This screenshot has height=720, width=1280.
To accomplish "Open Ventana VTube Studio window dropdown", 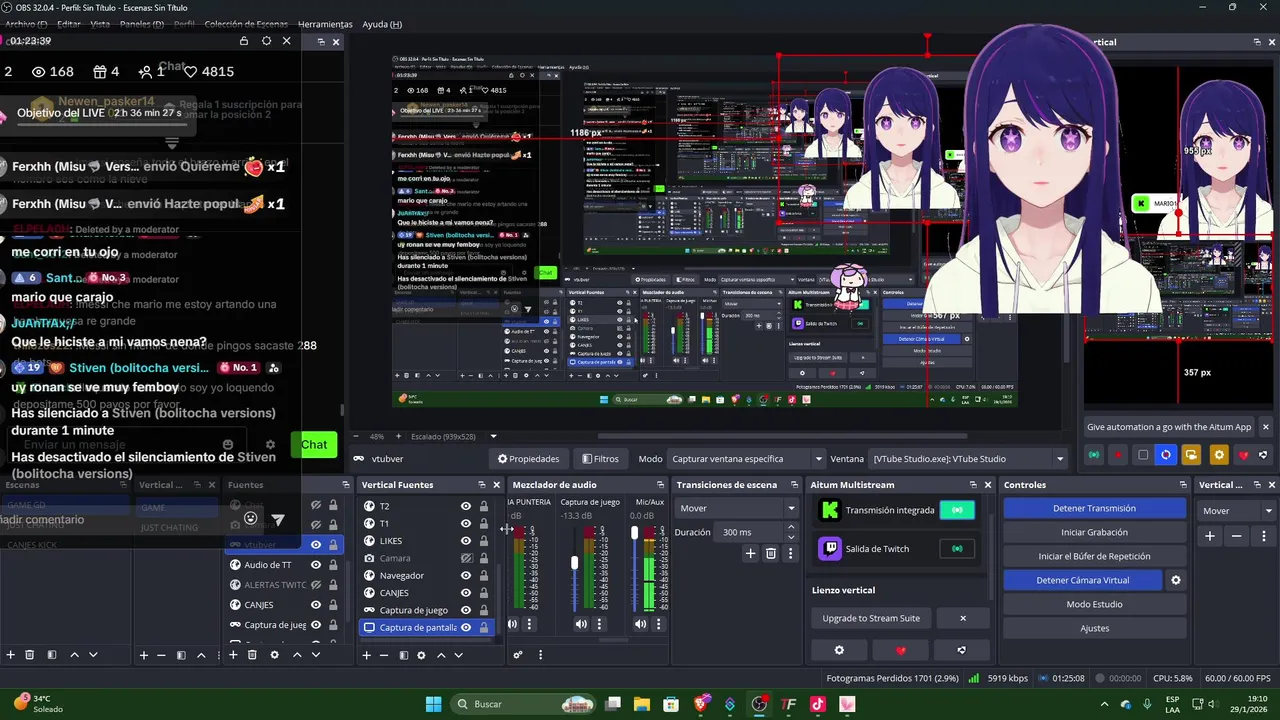I will pos(970,459).
